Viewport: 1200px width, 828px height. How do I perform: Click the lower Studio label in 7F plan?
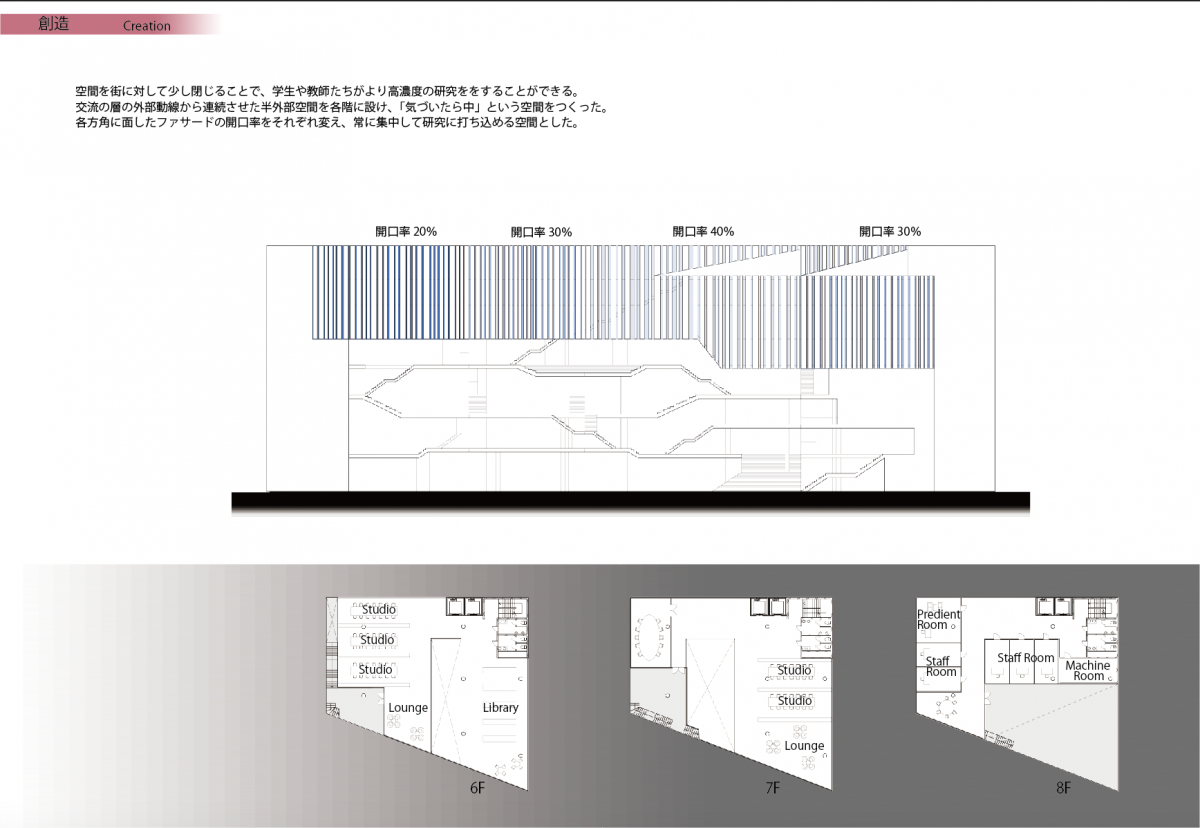[795, 701]
